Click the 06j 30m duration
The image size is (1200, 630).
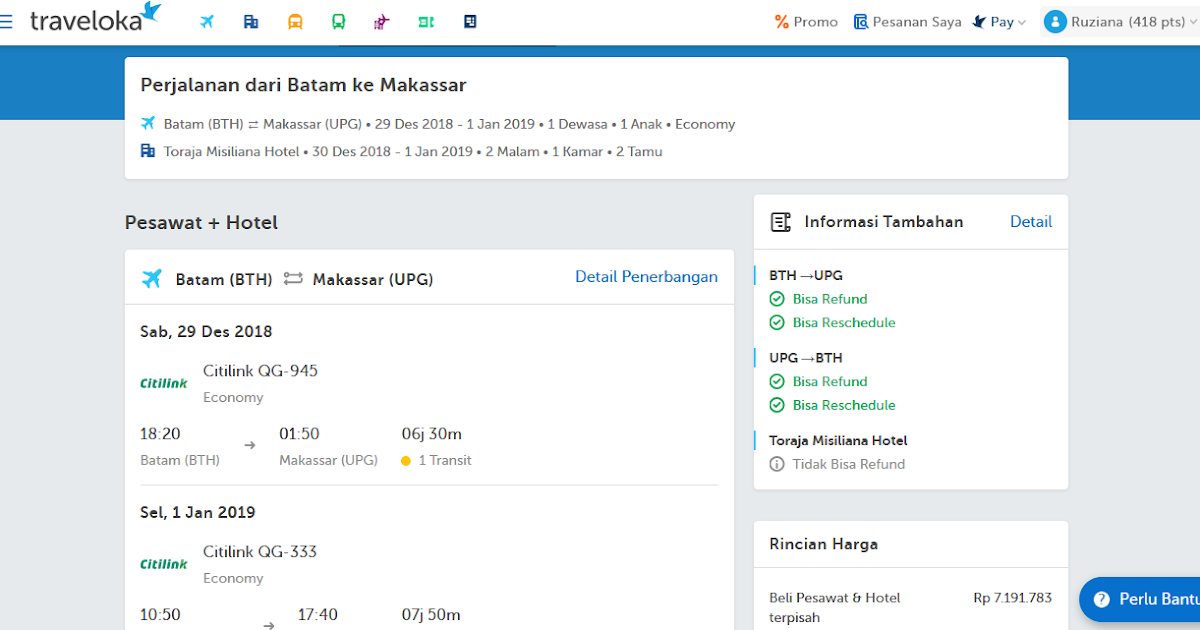[432, 434]
